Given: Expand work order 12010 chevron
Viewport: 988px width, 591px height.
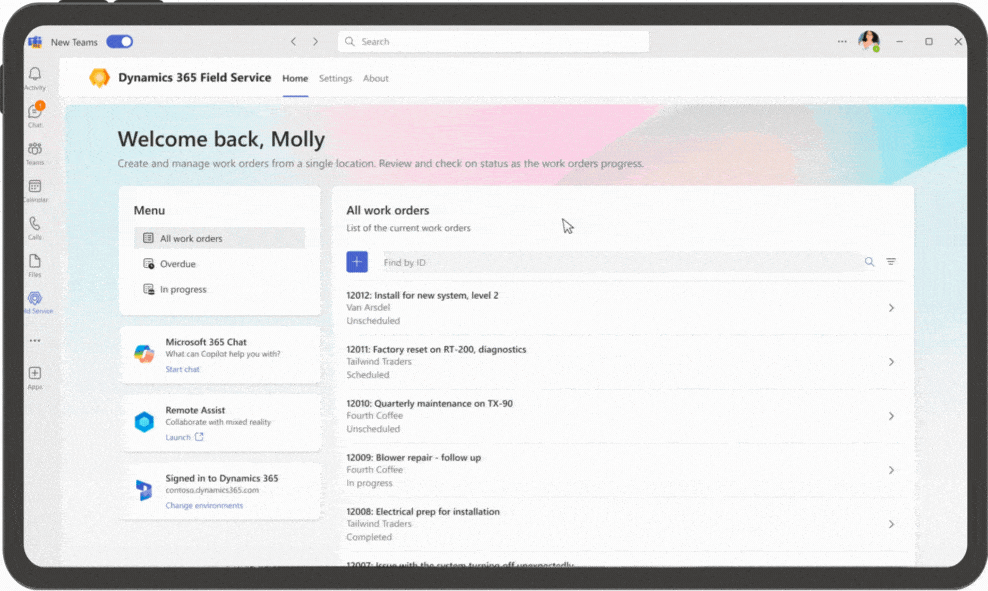Looking at the screenshot, I should [891, 416].
